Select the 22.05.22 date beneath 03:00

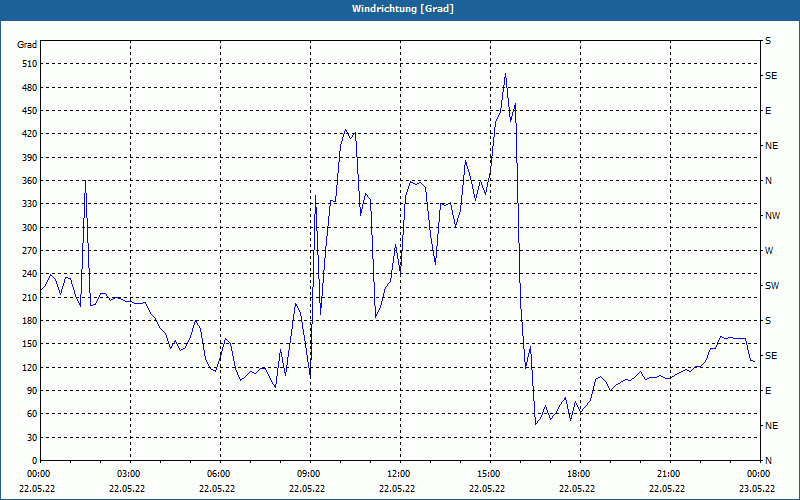point(128,488)
